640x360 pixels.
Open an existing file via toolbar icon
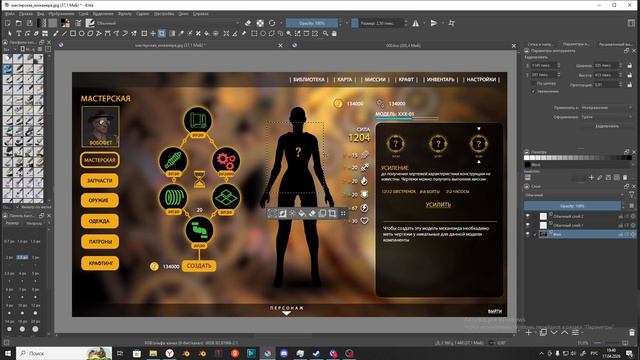click(19, 23)
